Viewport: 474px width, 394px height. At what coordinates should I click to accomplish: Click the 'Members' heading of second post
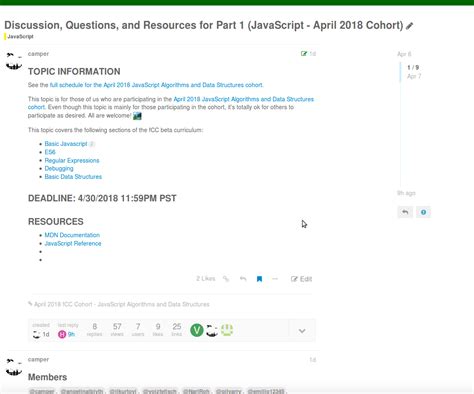pos(47,377)
